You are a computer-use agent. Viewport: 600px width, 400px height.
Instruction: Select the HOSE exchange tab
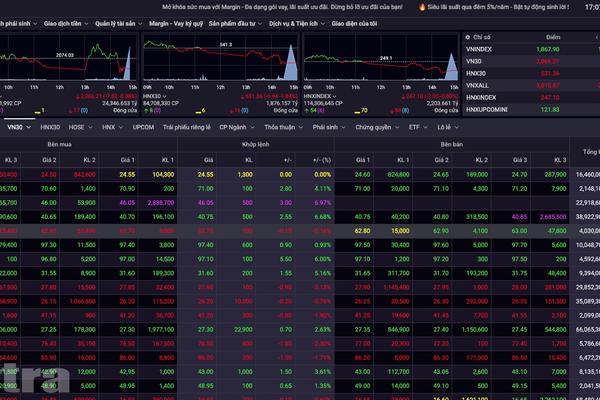[x=78, y=128]
